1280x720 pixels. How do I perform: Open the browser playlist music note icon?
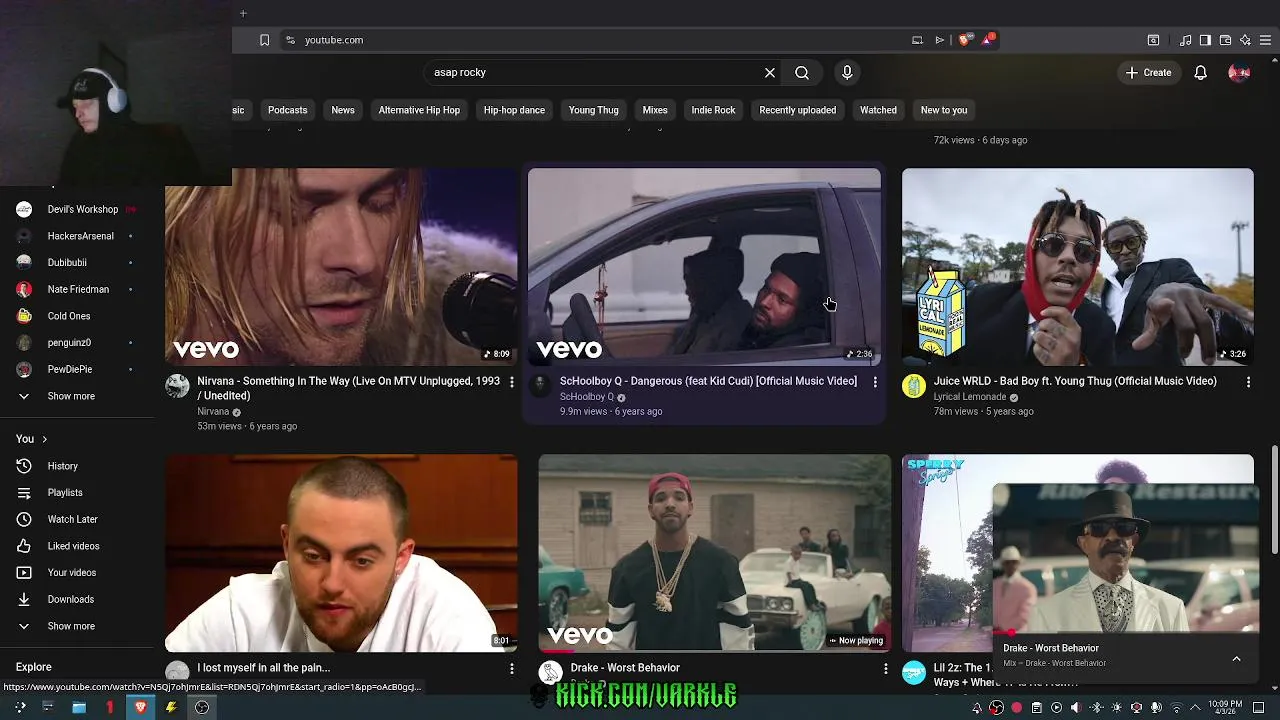(x=1185, y=40)
